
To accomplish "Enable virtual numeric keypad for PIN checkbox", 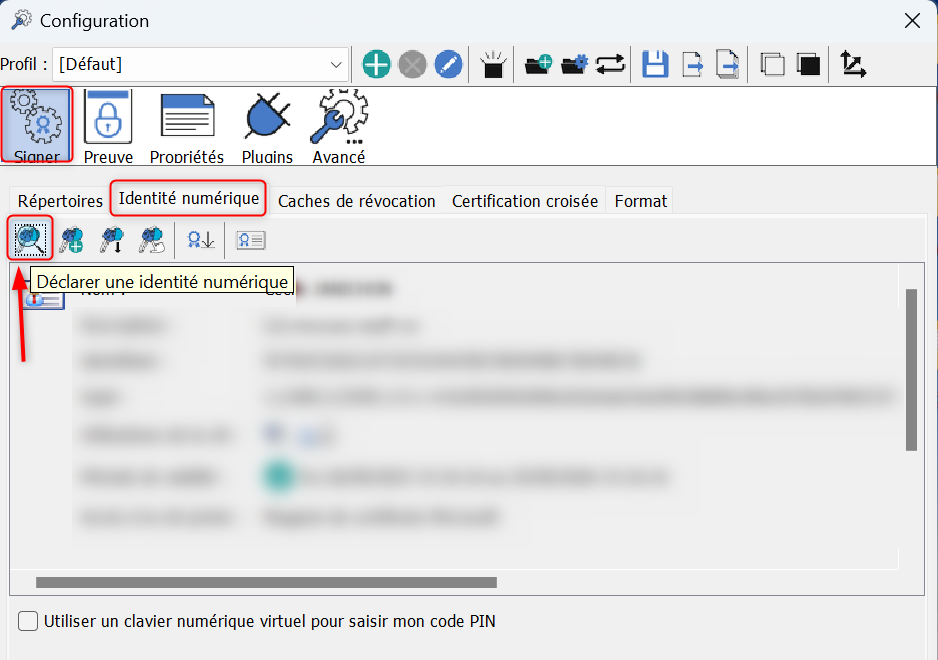I will point(28,621).
